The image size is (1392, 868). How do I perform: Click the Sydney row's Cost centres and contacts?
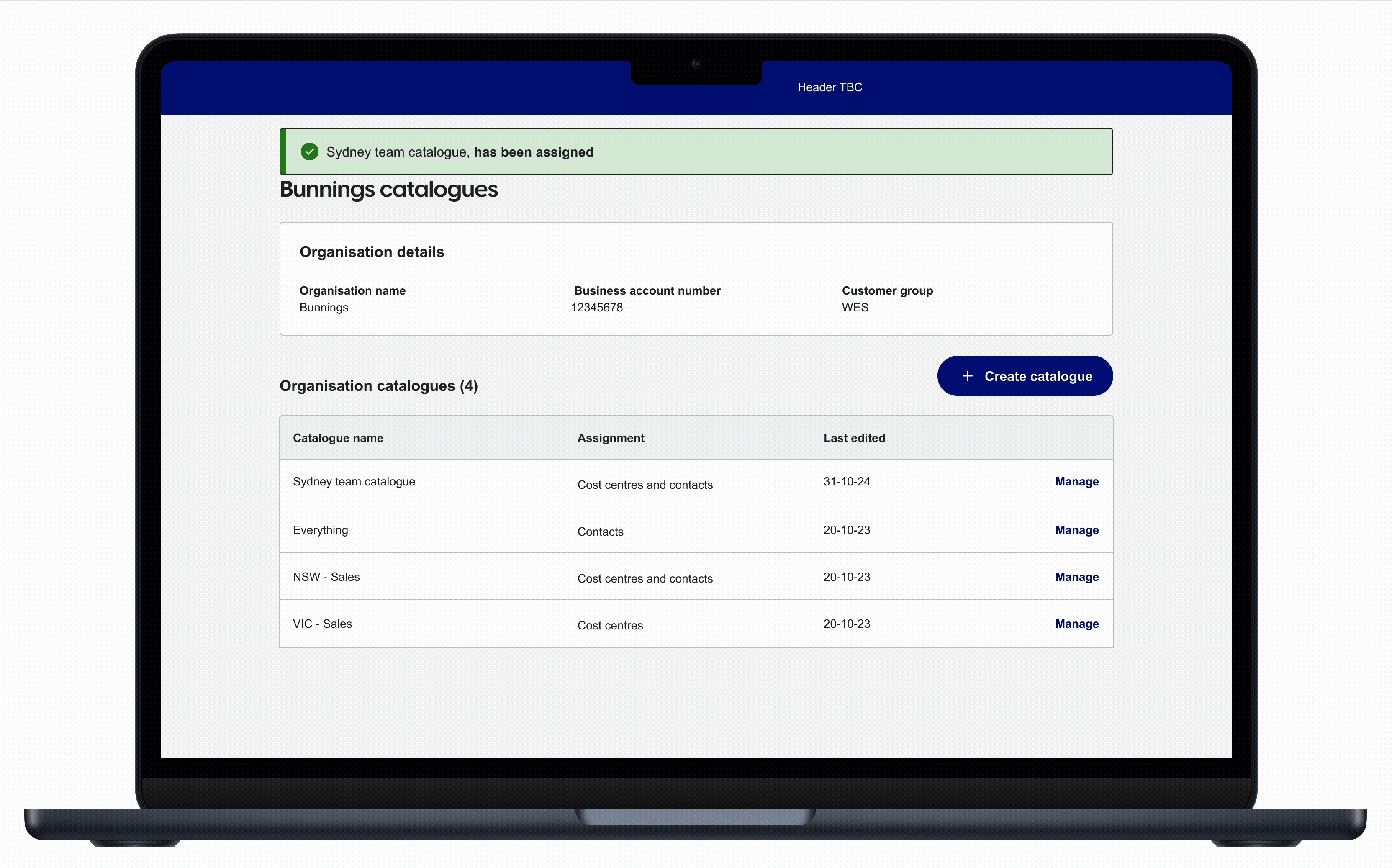pyautogui.click(x=645, y=485)
